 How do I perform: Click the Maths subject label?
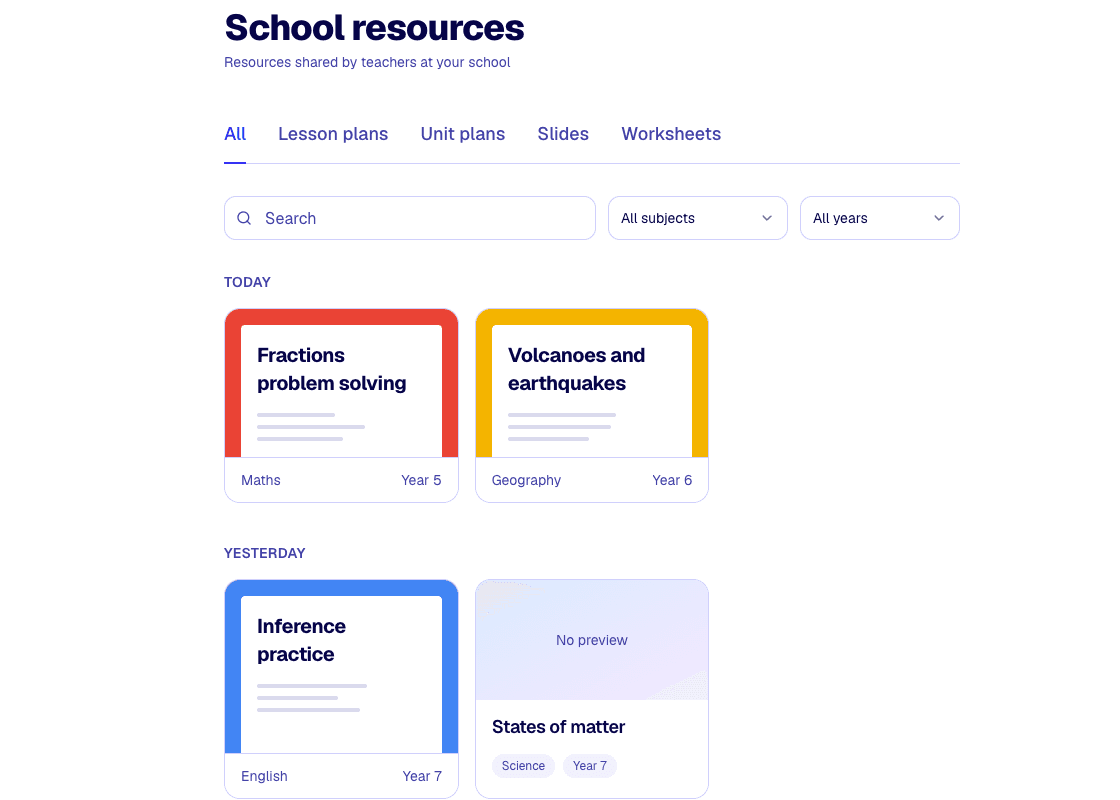point(261,480)
